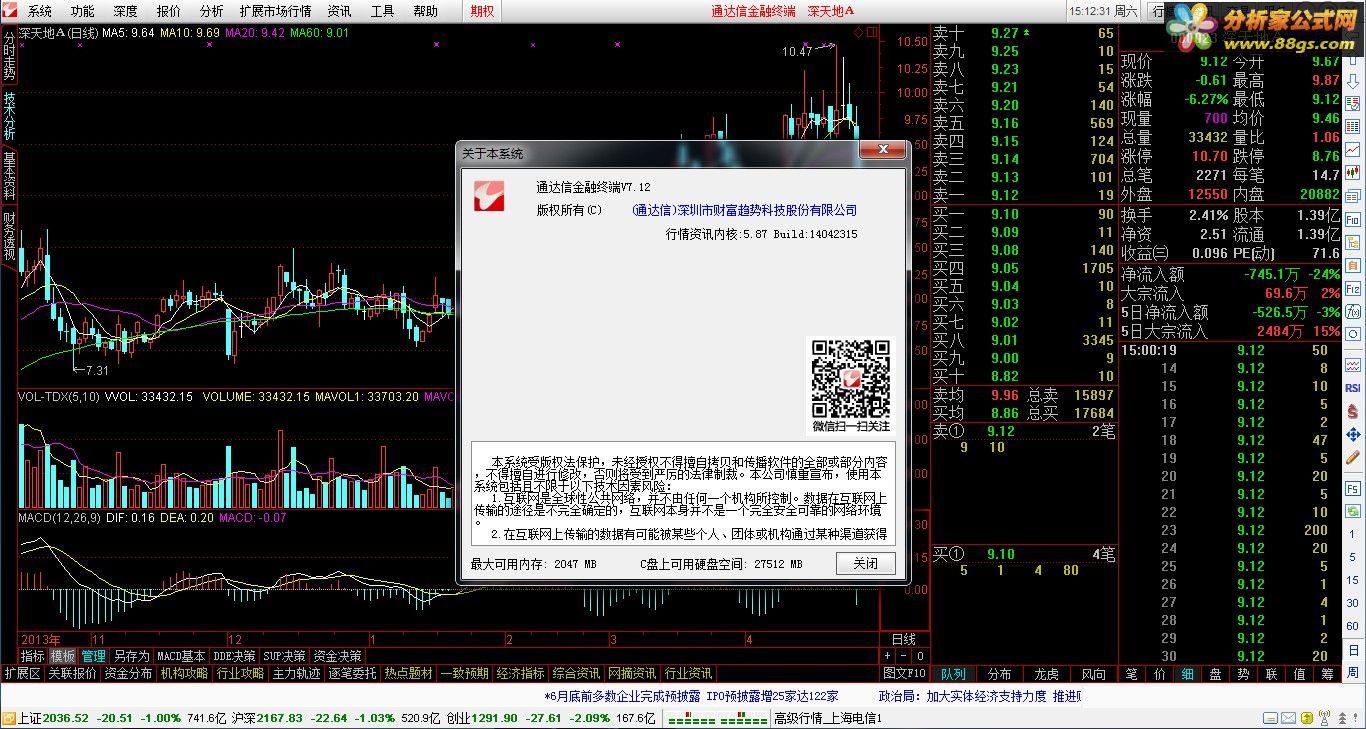Image resolution: width=1366 pixels, height=729 pixels.
Task: Open the 深圳市财富趋势科技股份有限公司 link
Action: [x=744, y=210]
